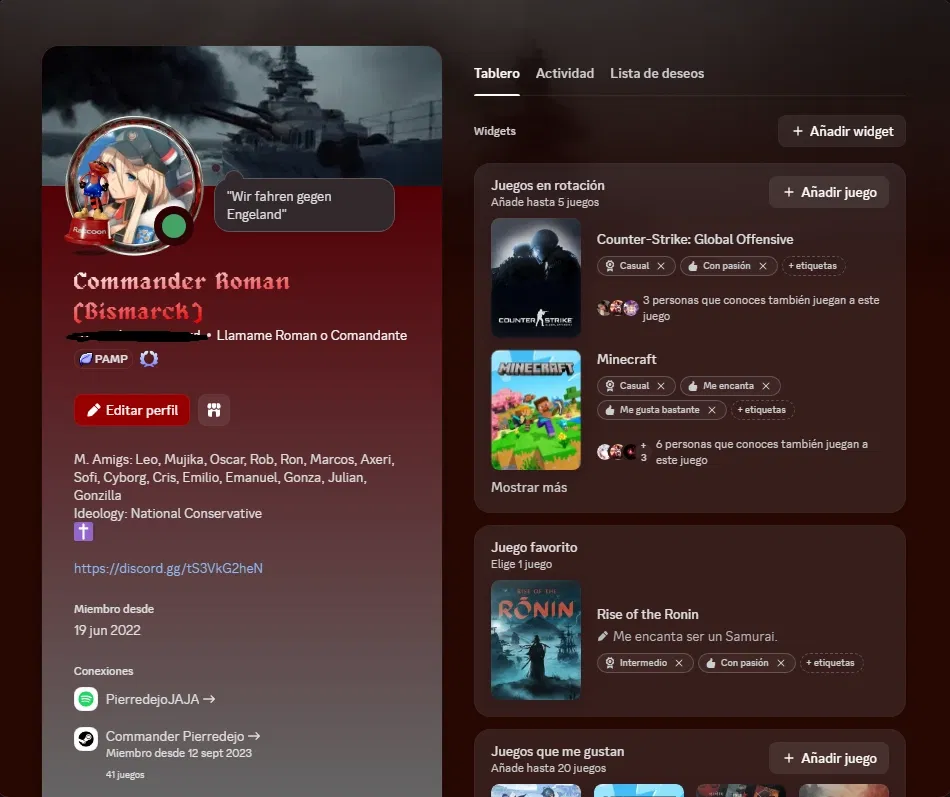This screenshot has width=950, height=797.
Task: Add a game to Juegos en rotación
Action: (829, 192)
